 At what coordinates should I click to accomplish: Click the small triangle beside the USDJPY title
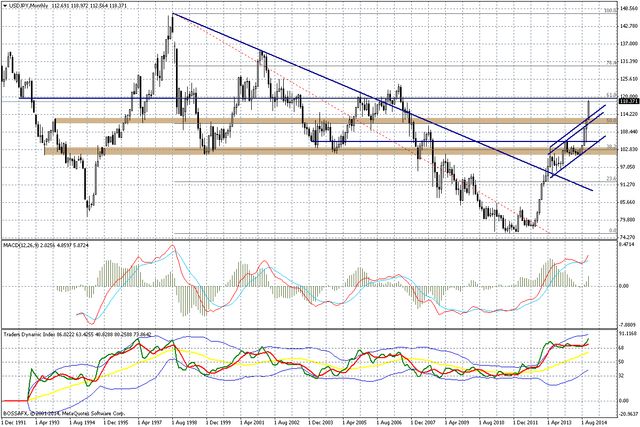tap(4, 7)
